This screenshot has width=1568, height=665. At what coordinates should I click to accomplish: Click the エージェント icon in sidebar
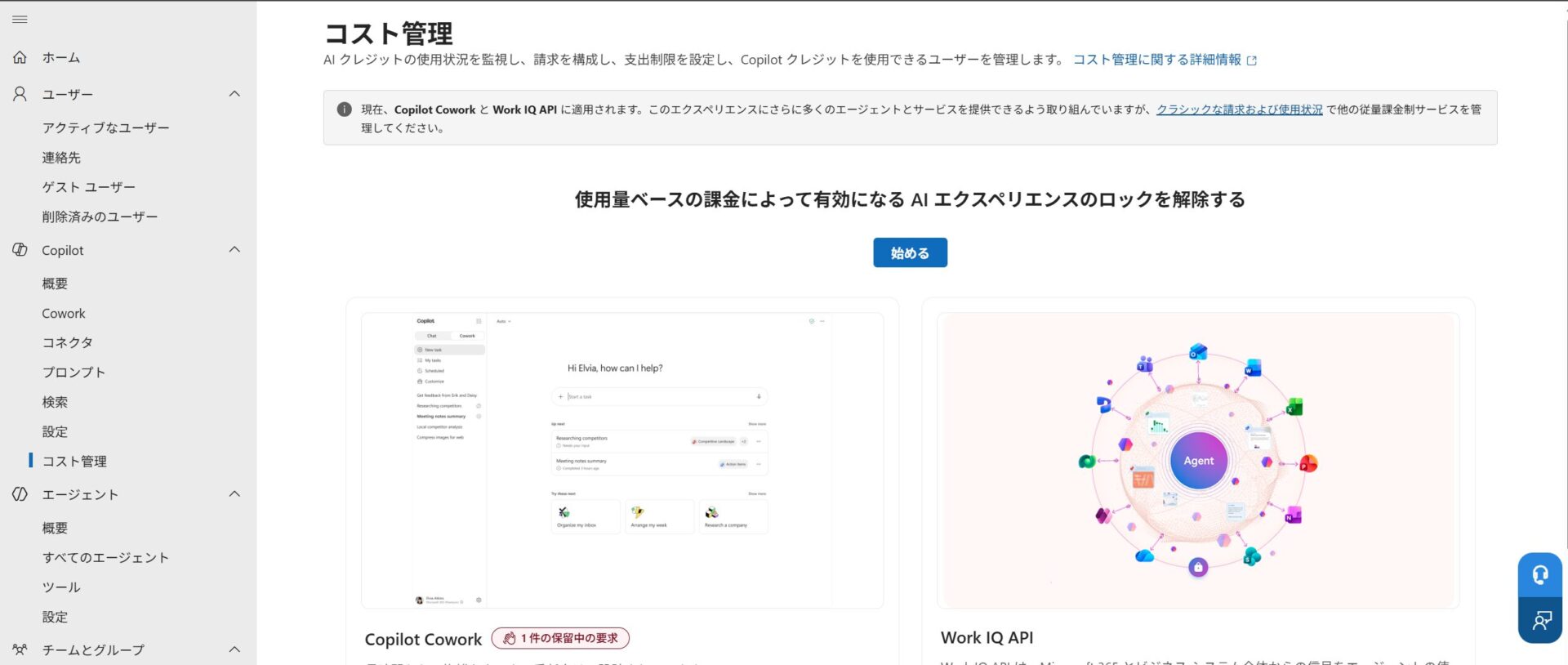coord(20,494)
